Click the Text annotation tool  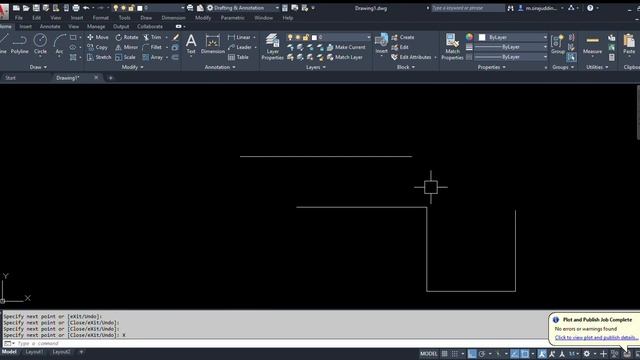pyautogui.click(x=191, y=44)
